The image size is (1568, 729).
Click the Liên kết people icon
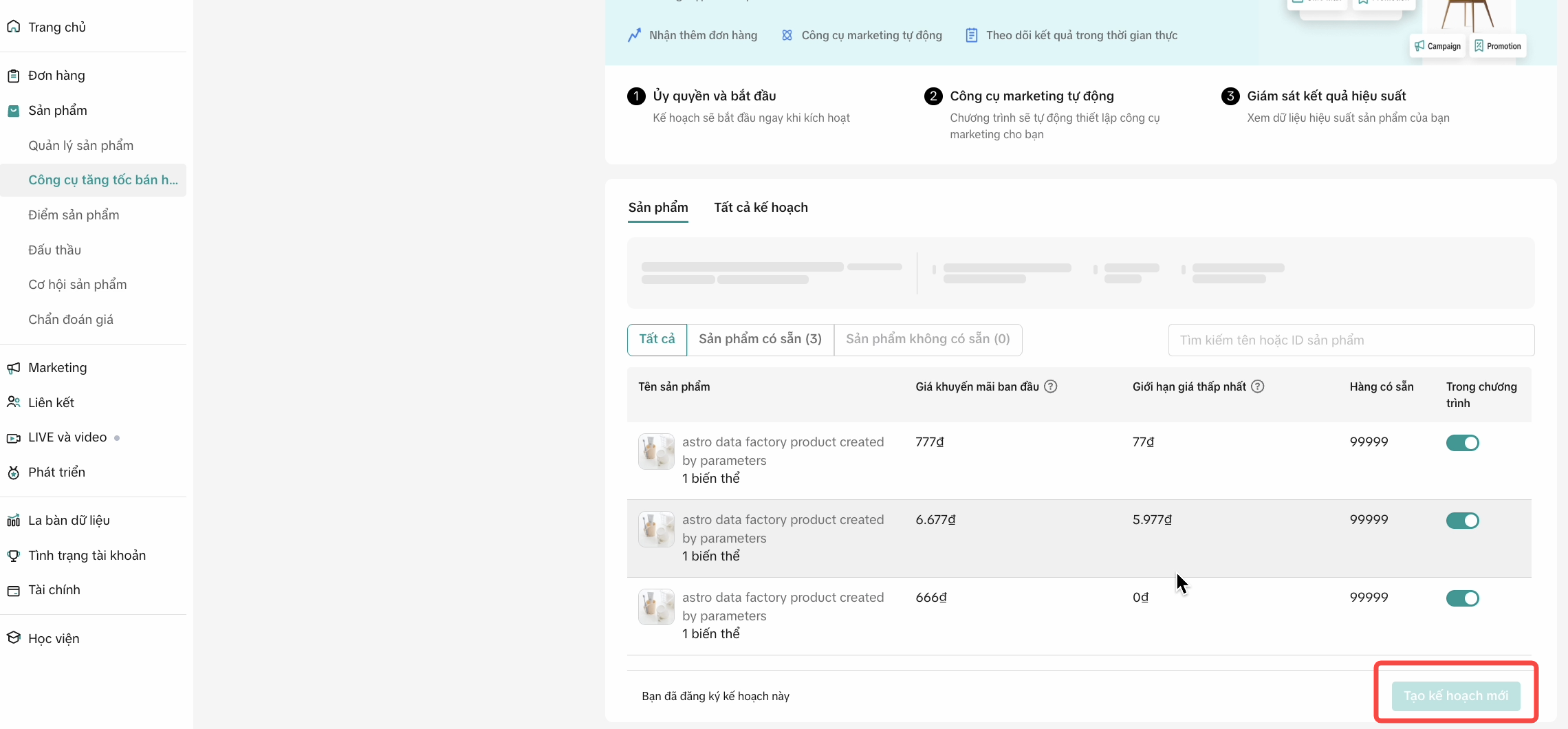pyautogui.click(x=13, y=402)
